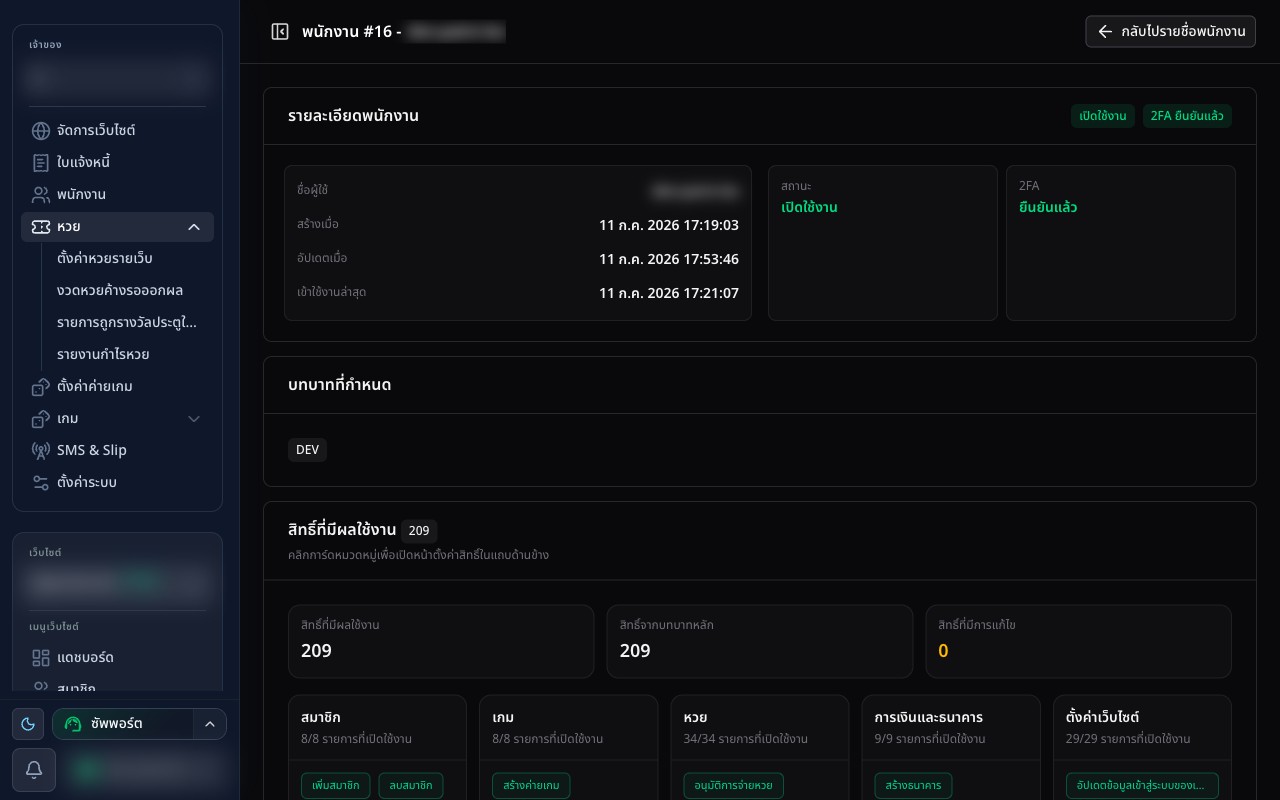Expand the เกม submenu chevron
The width and height of the screenshot is (1280, 800).
(194, 418)
